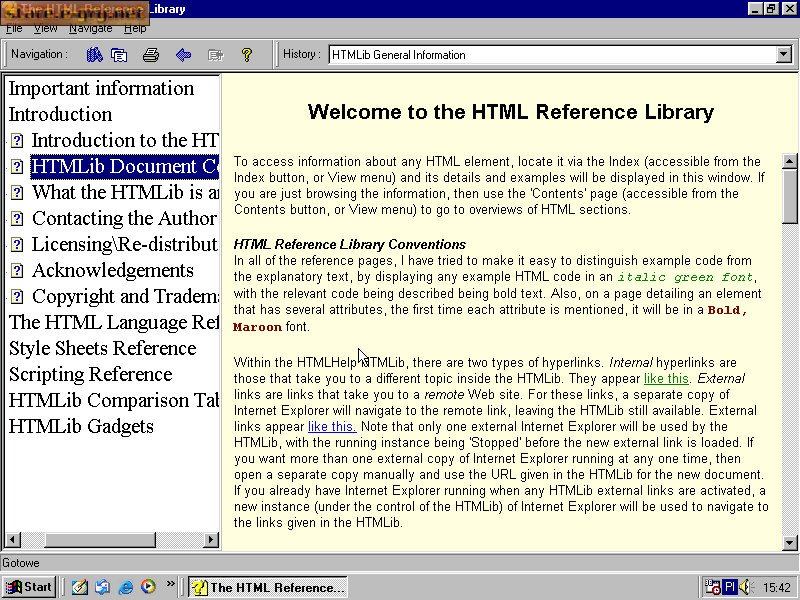Open the View menu
Image resolution: width=800 pixels, height=600 pixels.
(x=45, y=29)
